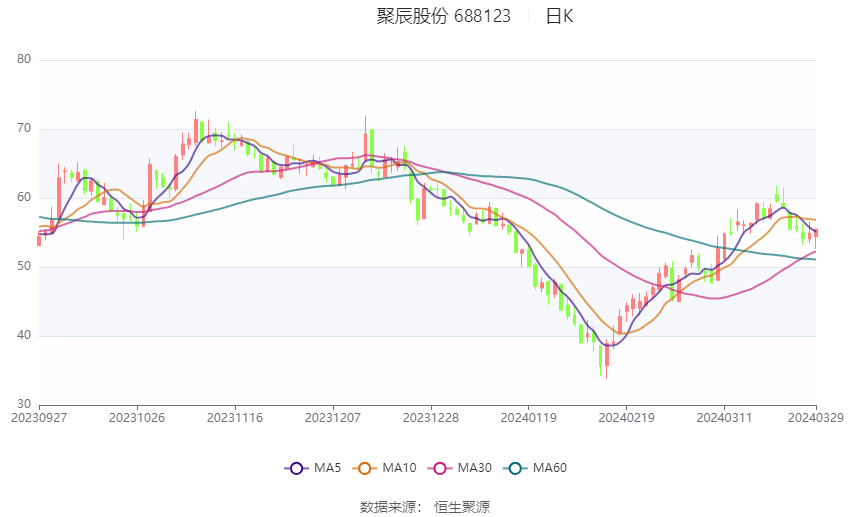Click the 20231228 date axis label
Screen dimensions: 850x517
point(430,417)
